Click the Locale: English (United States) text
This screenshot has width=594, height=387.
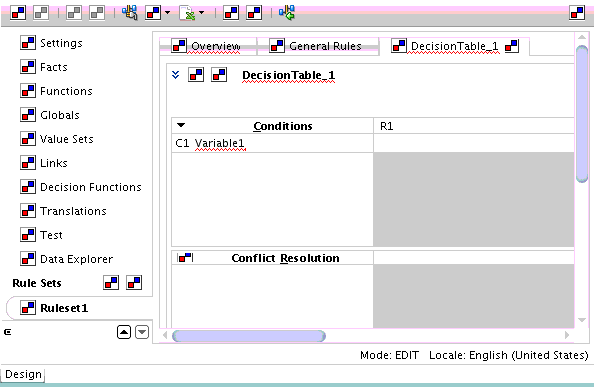(x=508, y=355)
